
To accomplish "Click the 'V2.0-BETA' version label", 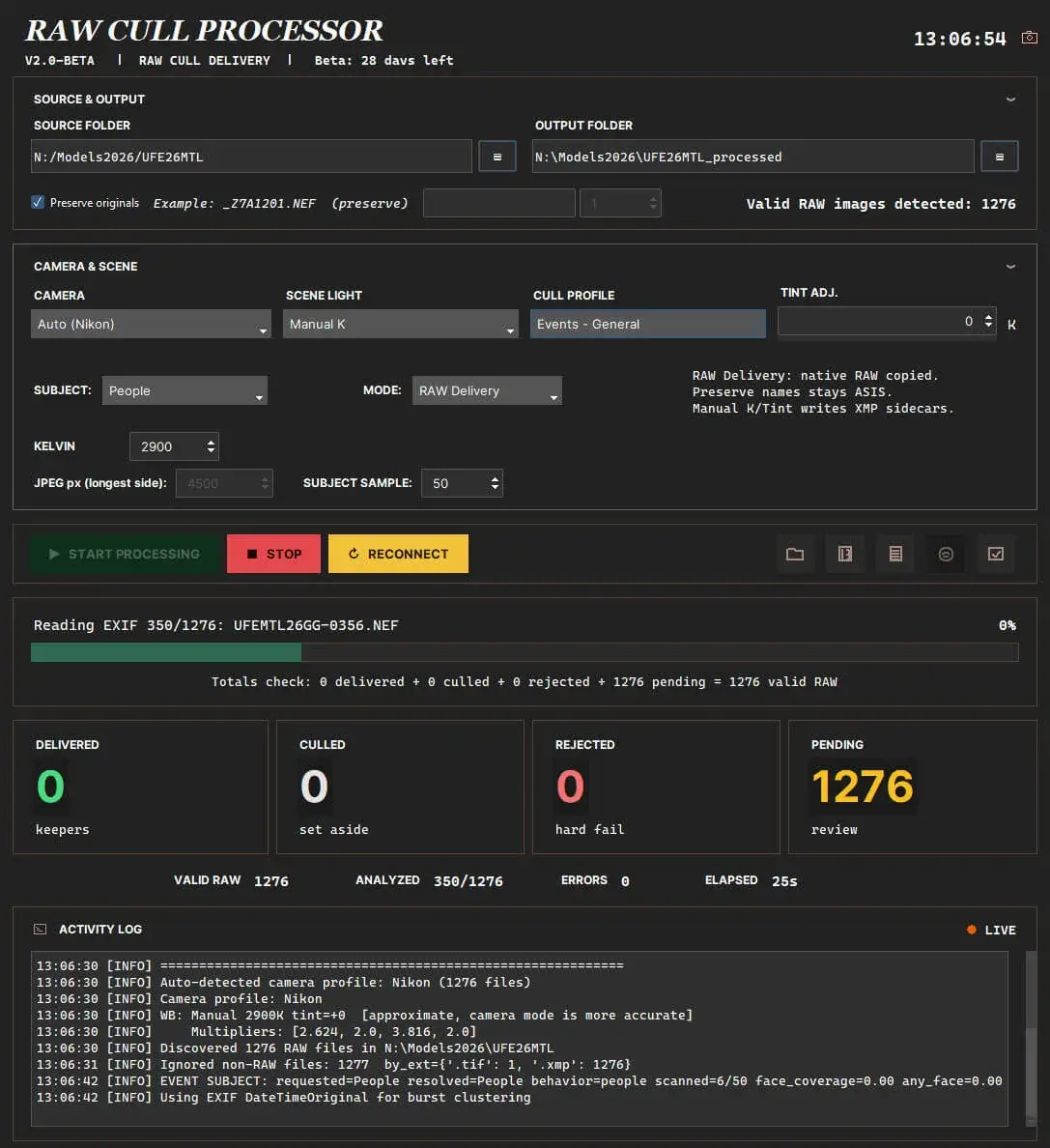I will coord(60,60).
